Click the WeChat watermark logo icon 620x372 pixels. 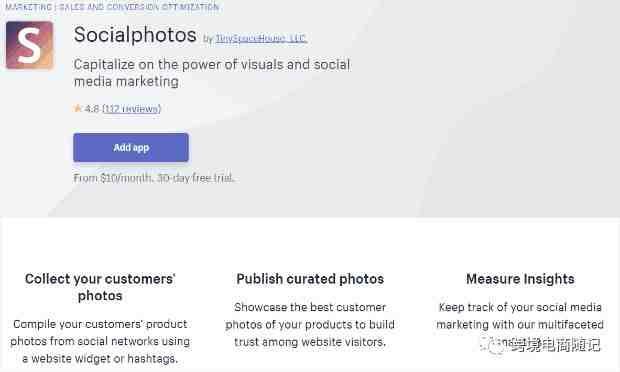pos(493,346)
